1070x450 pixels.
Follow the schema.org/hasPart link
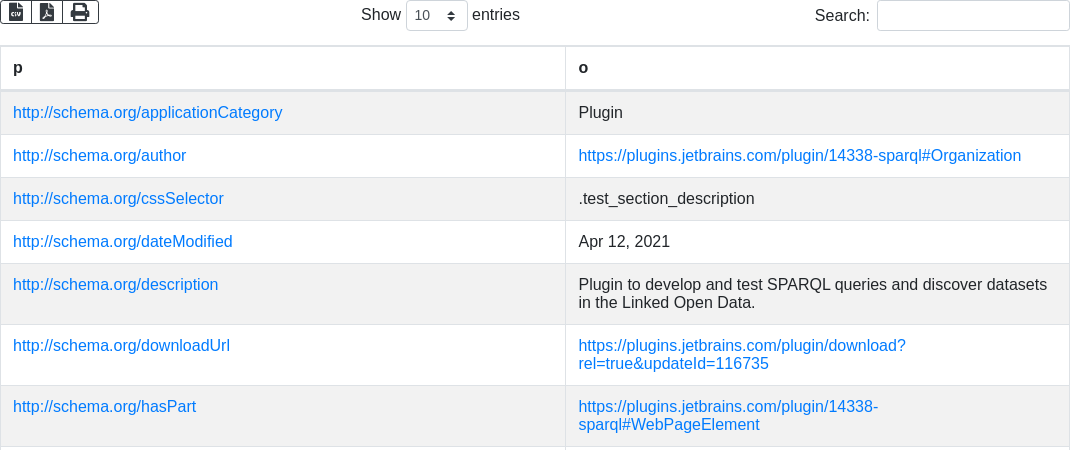point(104,407)
